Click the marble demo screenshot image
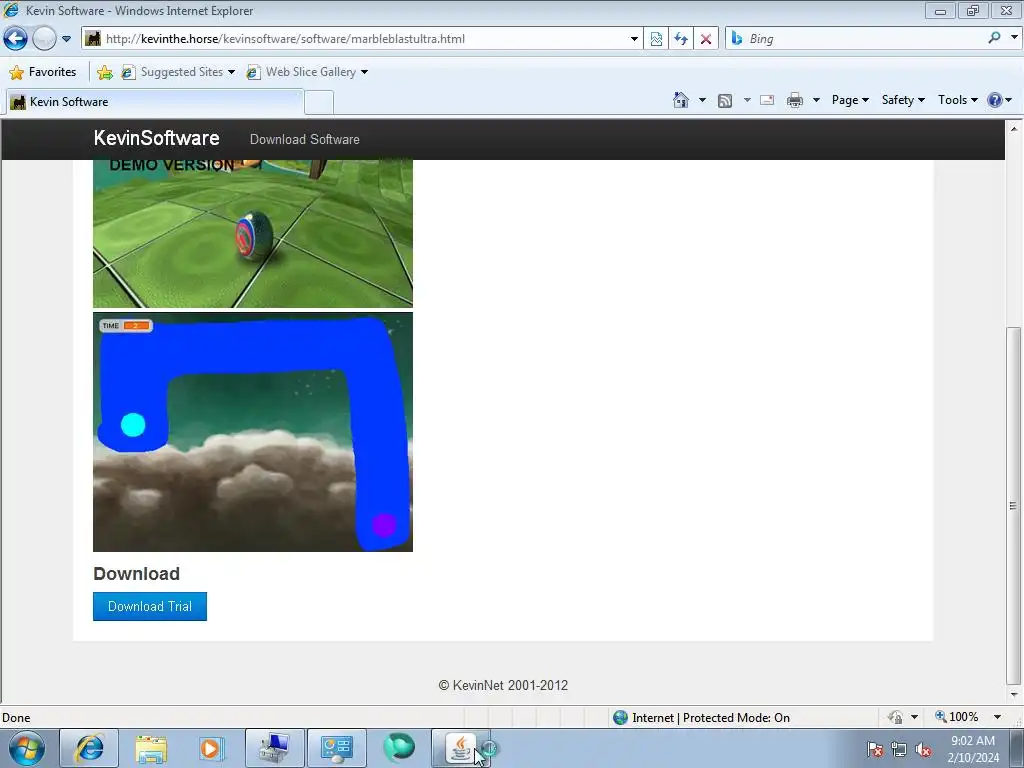Viewport: 1024px width, 768px height. (253, 233)
